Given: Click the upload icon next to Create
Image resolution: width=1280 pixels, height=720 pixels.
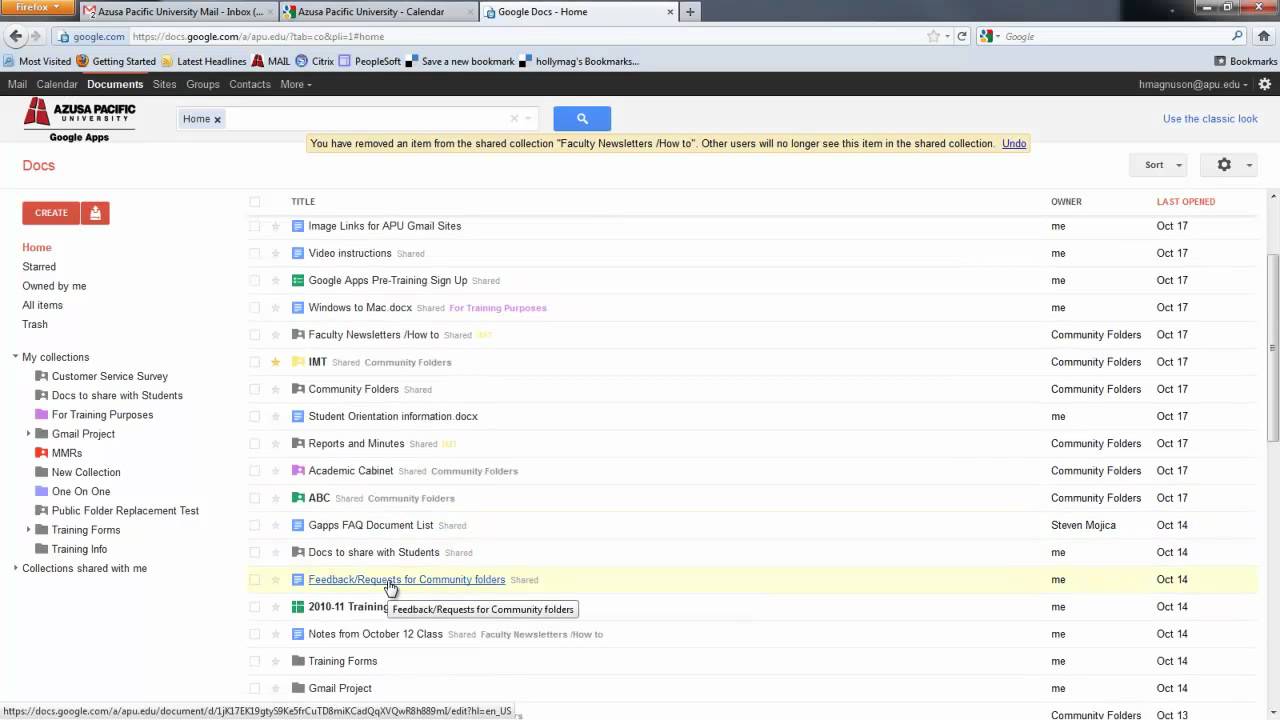Looking at the screenshot, I should coord(95,213).
